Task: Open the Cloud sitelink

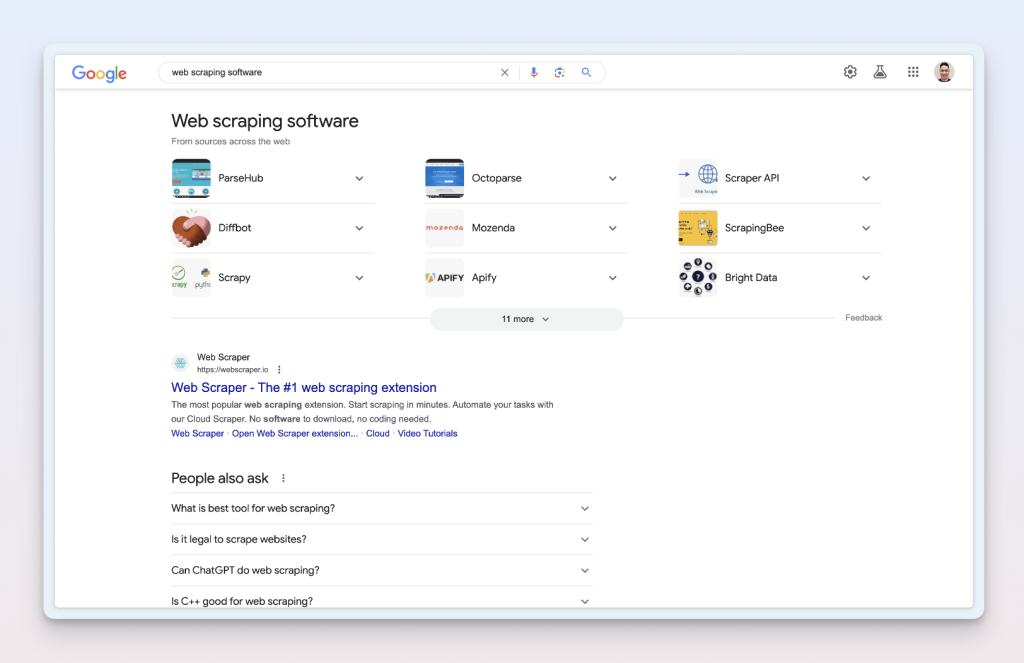Action: click(x=377, y=434)
